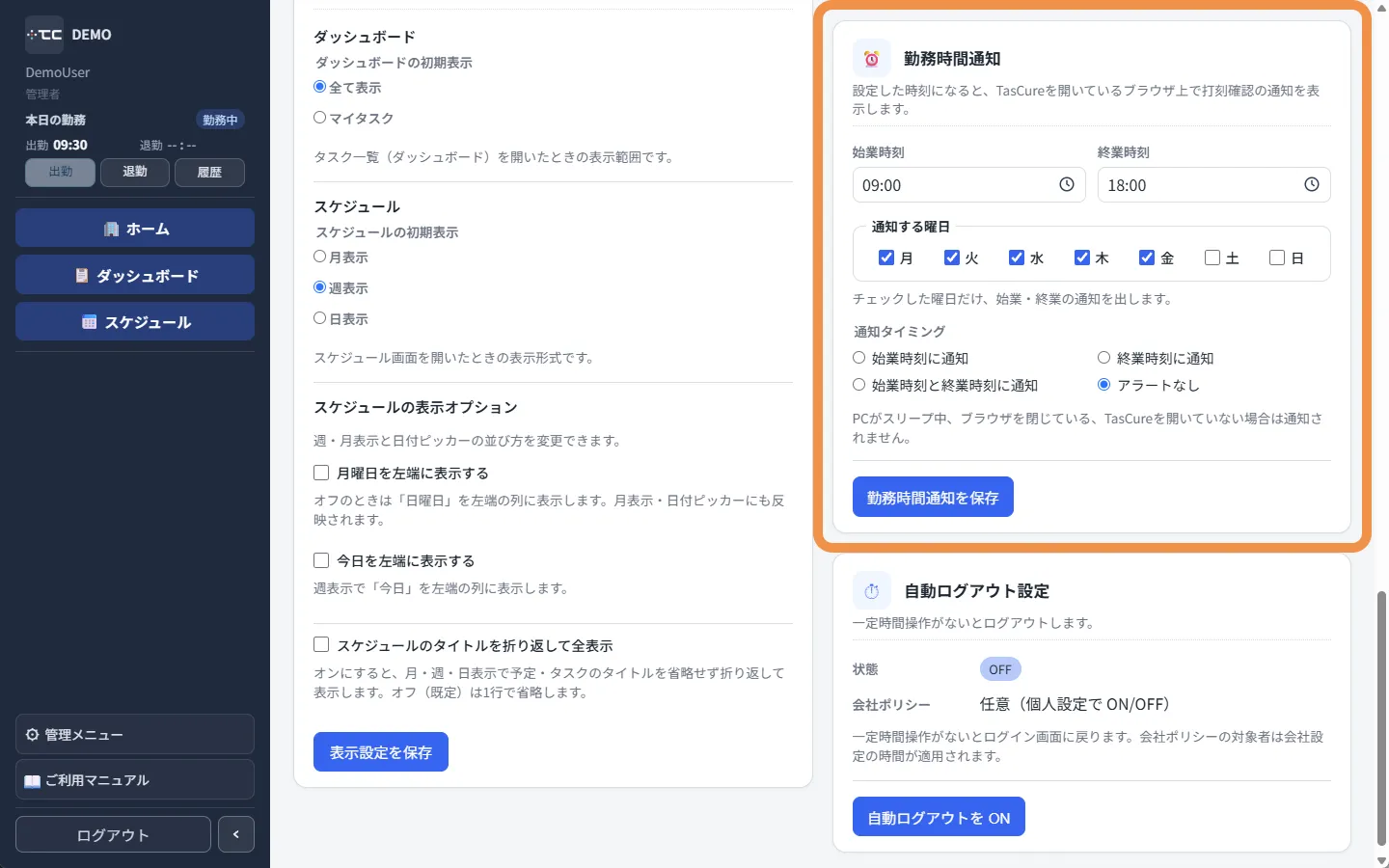Uncheck the 木 weekday checkbox
Viewport: 1389px width, 868px height.
click(1082, 258)
